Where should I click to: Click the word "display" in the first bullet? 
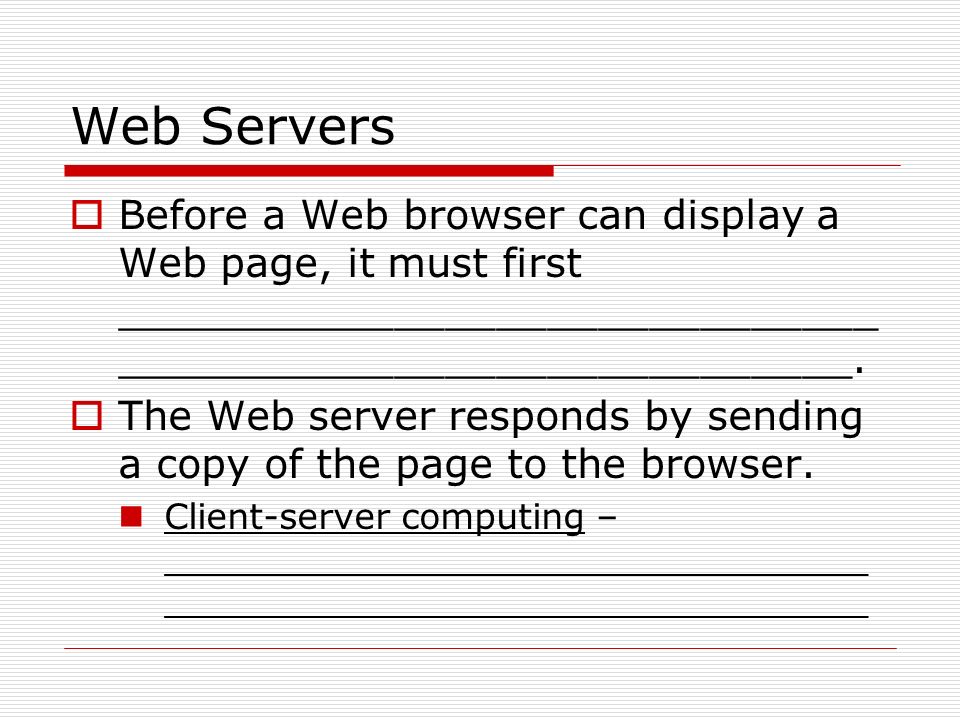(x=732, y=216)
